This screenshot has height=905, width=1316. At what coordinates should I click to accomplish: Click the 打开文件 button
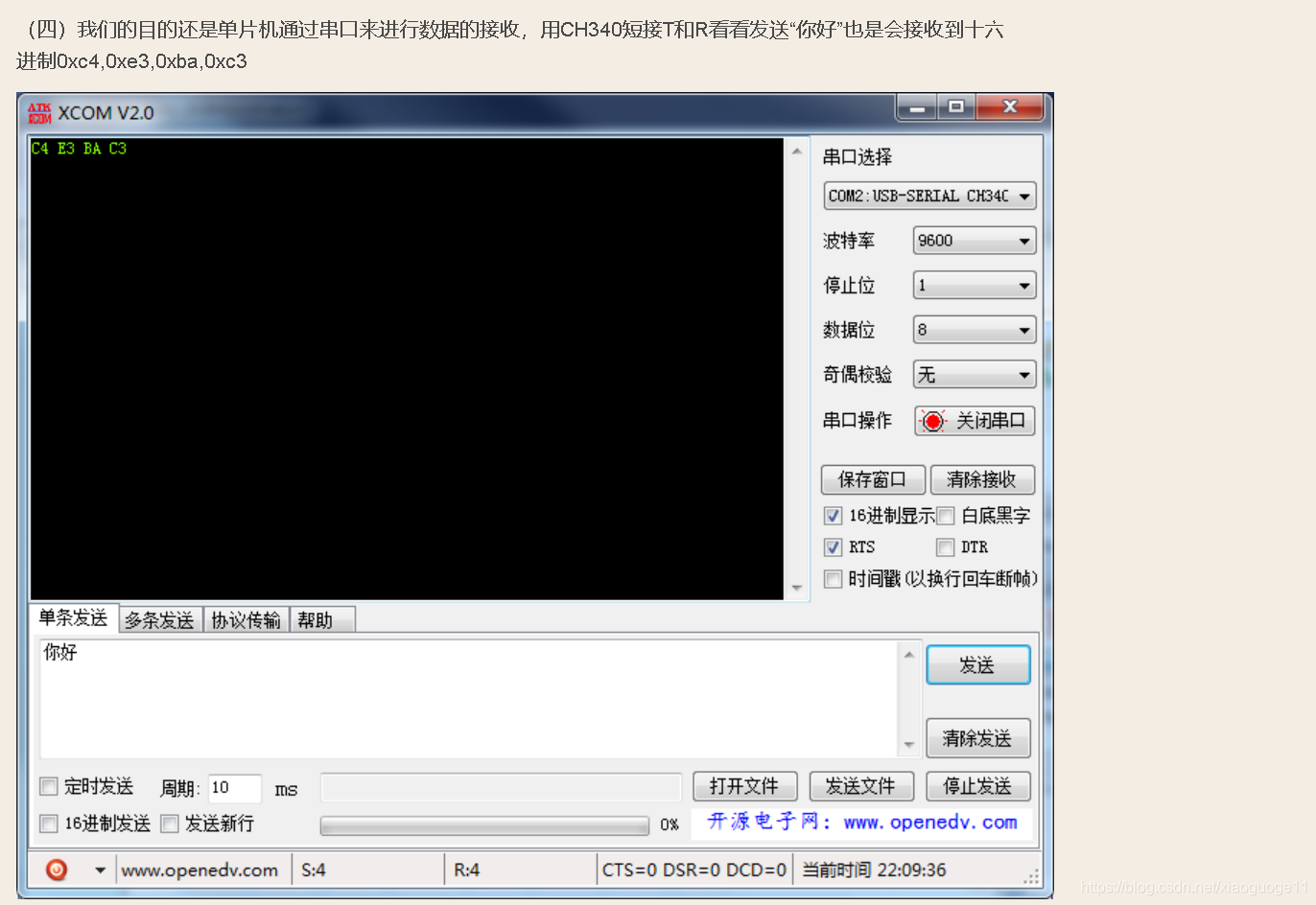pos(745,786)
